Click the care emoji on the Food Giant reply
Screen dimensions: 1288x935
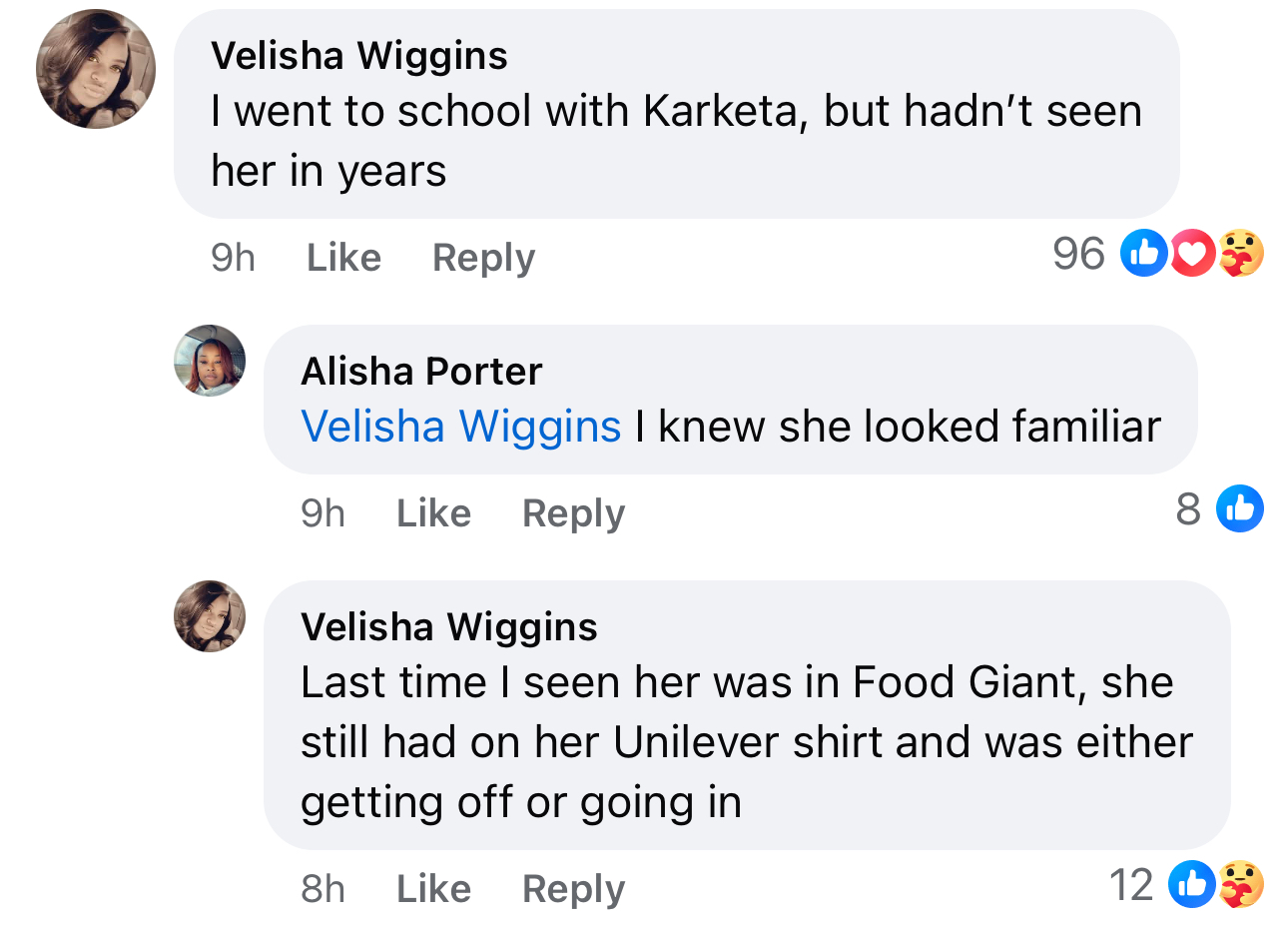pyautogui.click(x=1241, y=884)
